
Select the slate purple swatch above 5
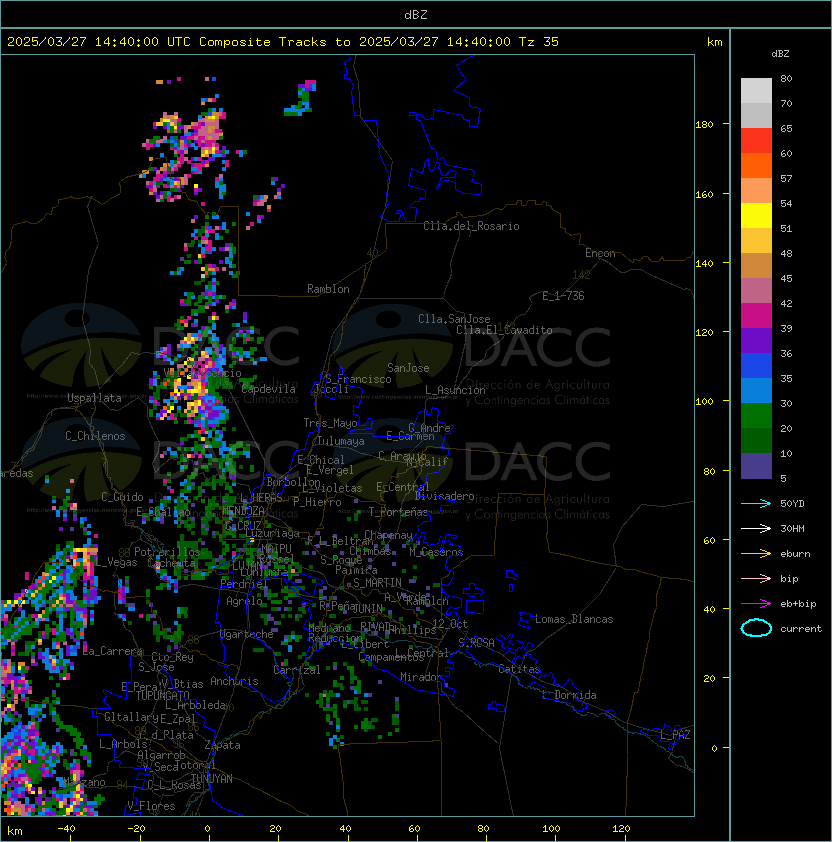pos(756,466)
